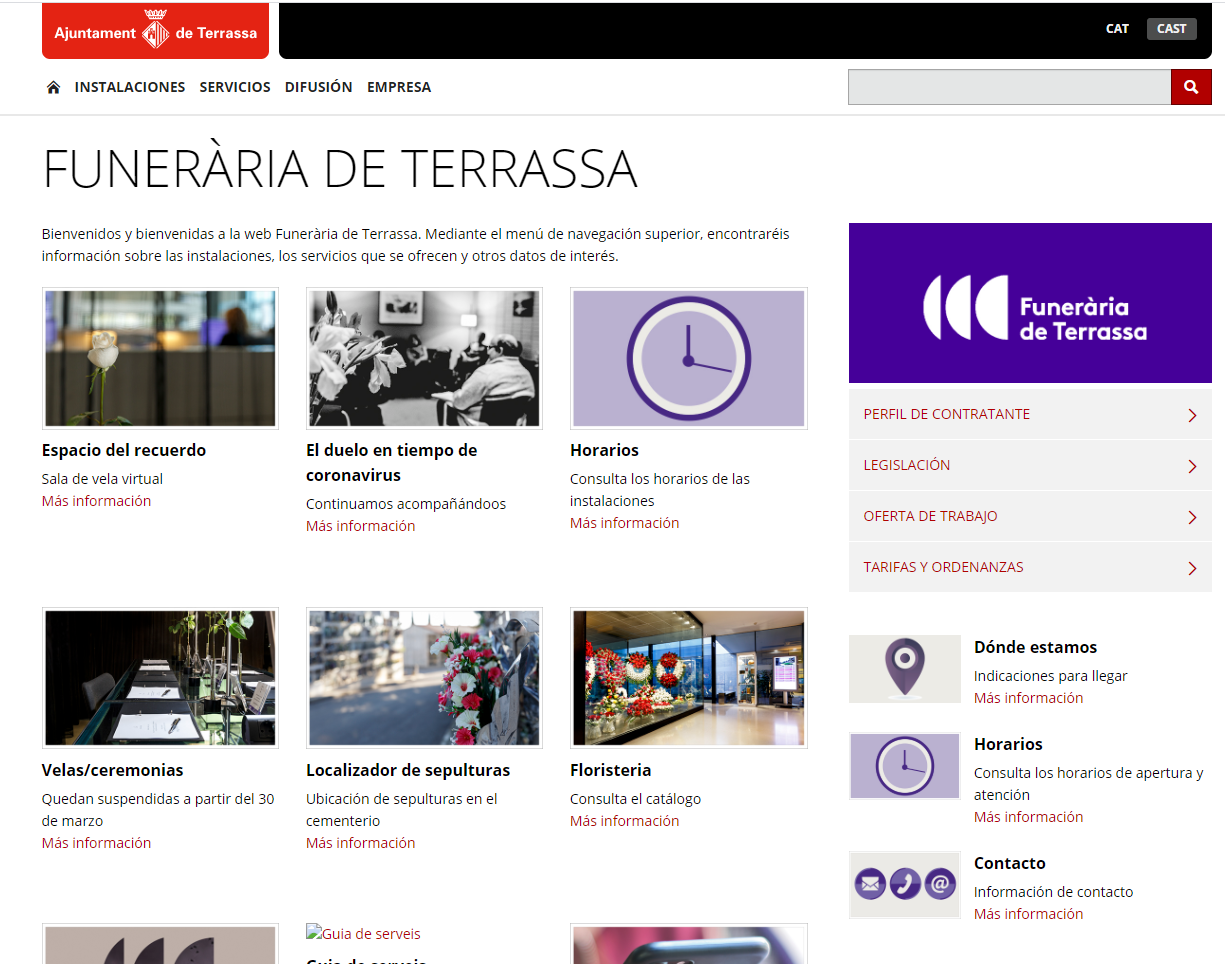
Task: Click the FUNERÀRIA DE TERRASSA page title
Action: (340, 168)
